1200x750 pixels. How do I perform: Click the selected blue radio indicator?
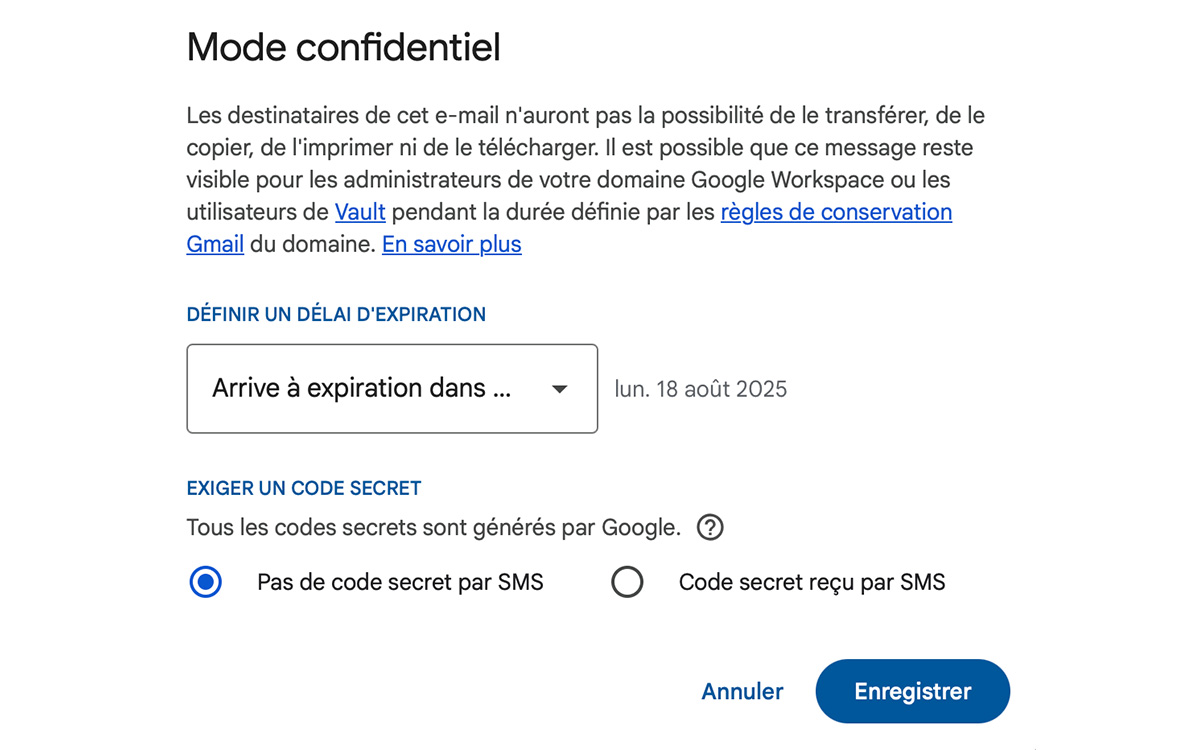click(x=205, y=581)
